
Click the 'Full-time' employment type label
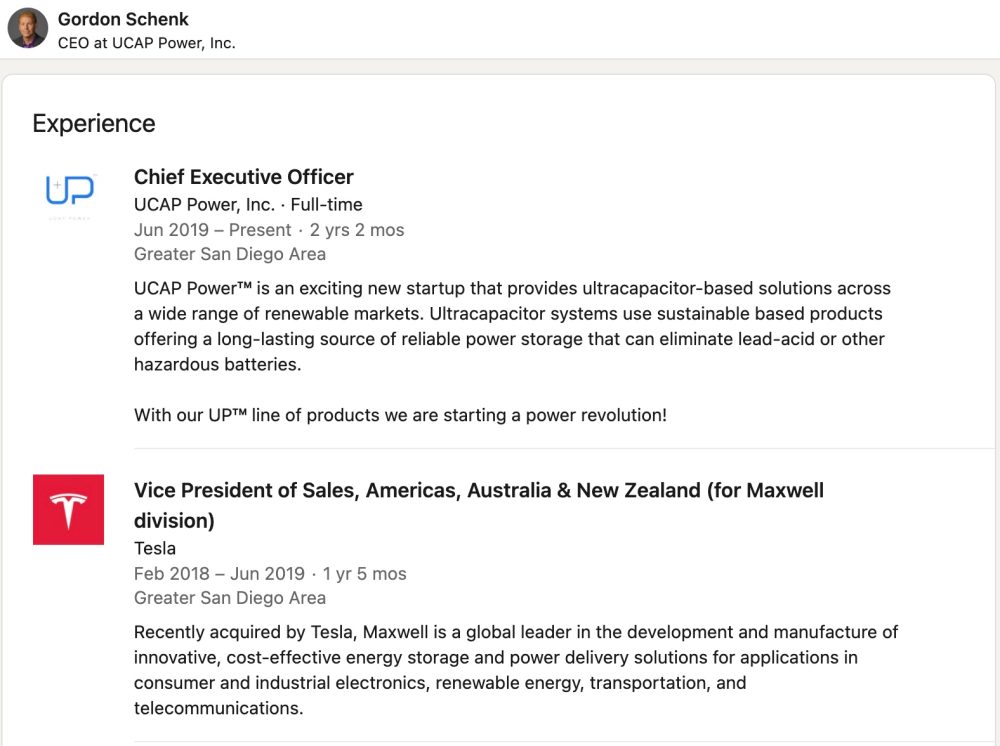327,204
